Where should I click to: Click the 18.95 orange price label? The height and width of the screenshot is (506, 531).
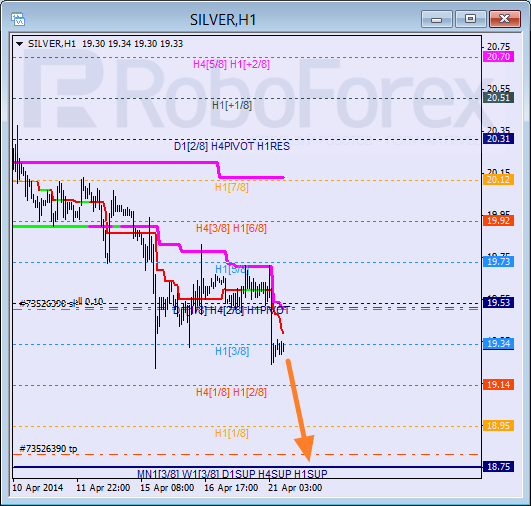point(498,425)
